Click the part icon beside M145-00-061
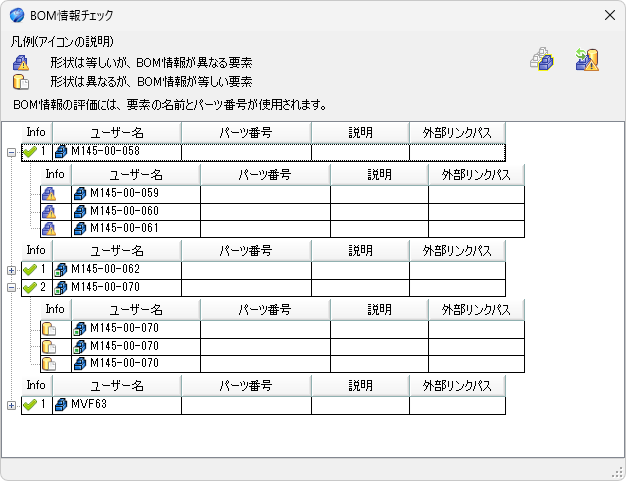 [80, 229]
